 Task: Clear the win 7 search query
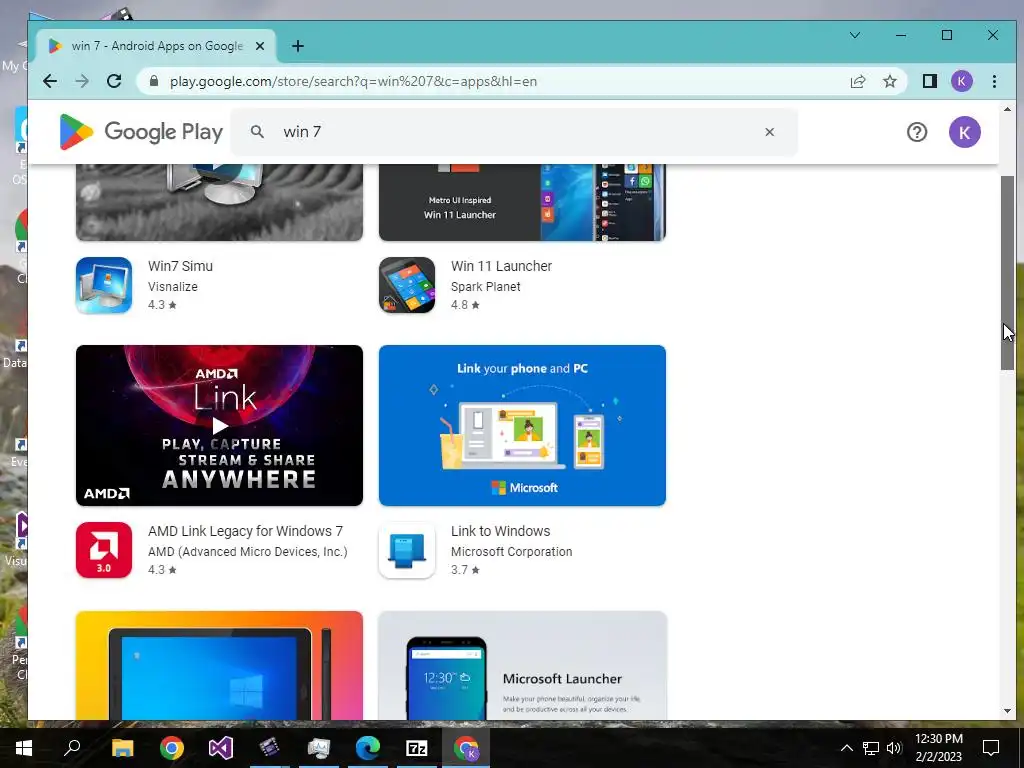point(769,132)
